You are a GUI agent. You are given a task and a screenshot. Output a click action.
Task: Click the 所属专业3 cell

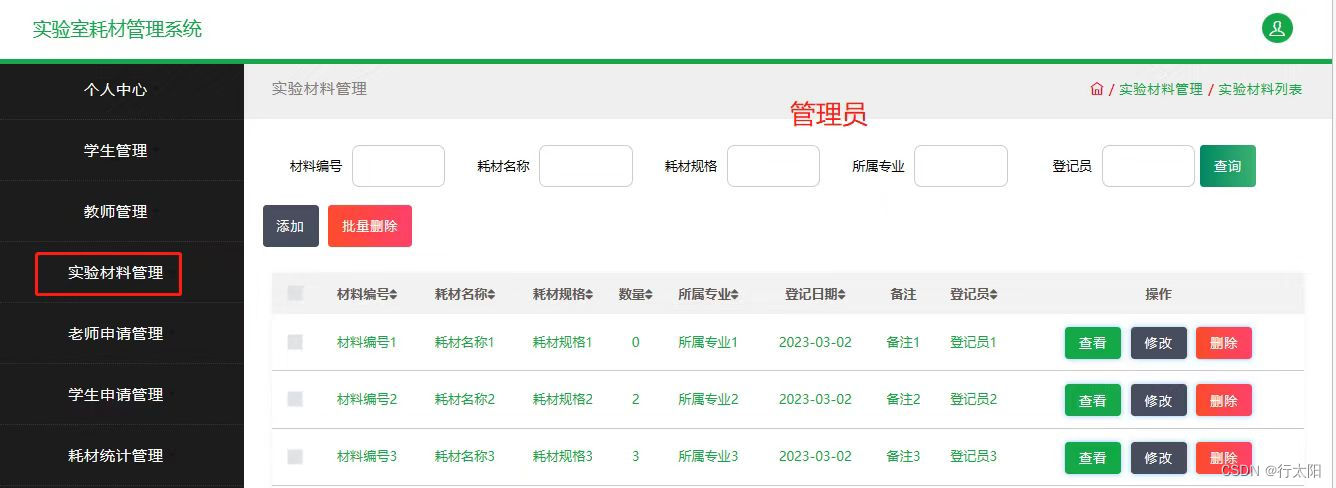[x=708, y=456]
